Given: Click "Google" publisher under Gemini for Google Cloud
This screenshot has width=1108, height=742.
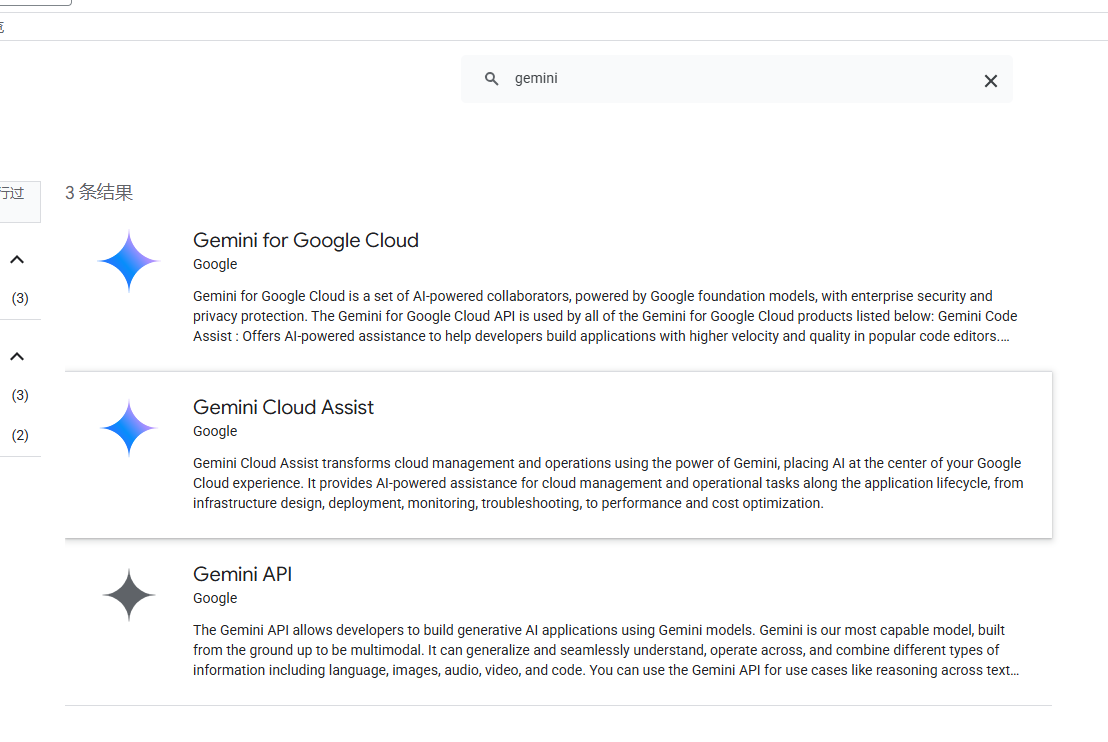Looking at the screenshot, I should point(215,264).
